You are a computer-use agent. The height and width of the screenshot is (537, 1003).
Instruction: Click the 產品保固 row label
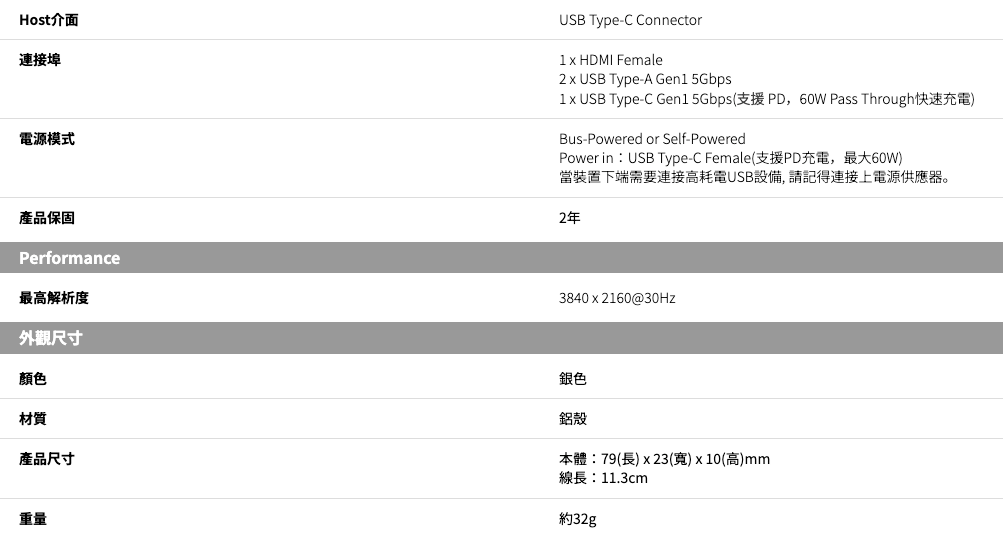point(47,218)
